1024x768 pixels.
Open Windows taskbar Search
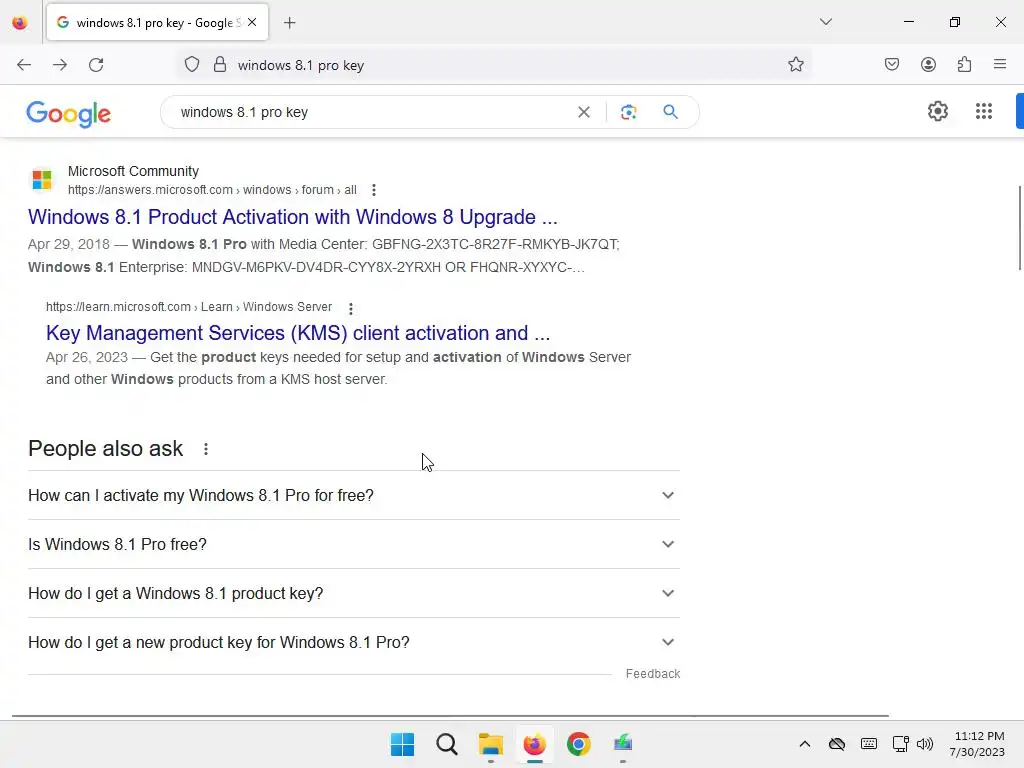pos(447,744)
